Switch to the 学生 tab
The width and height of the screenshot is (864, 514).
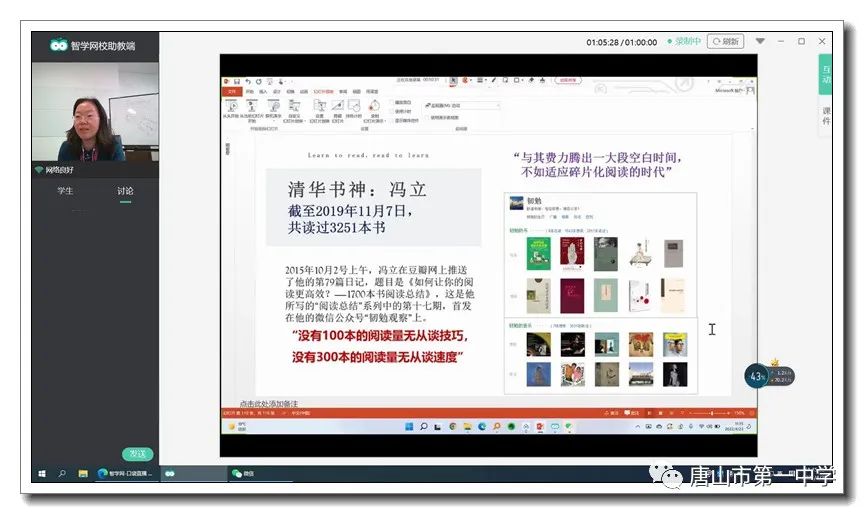[65, 191]
